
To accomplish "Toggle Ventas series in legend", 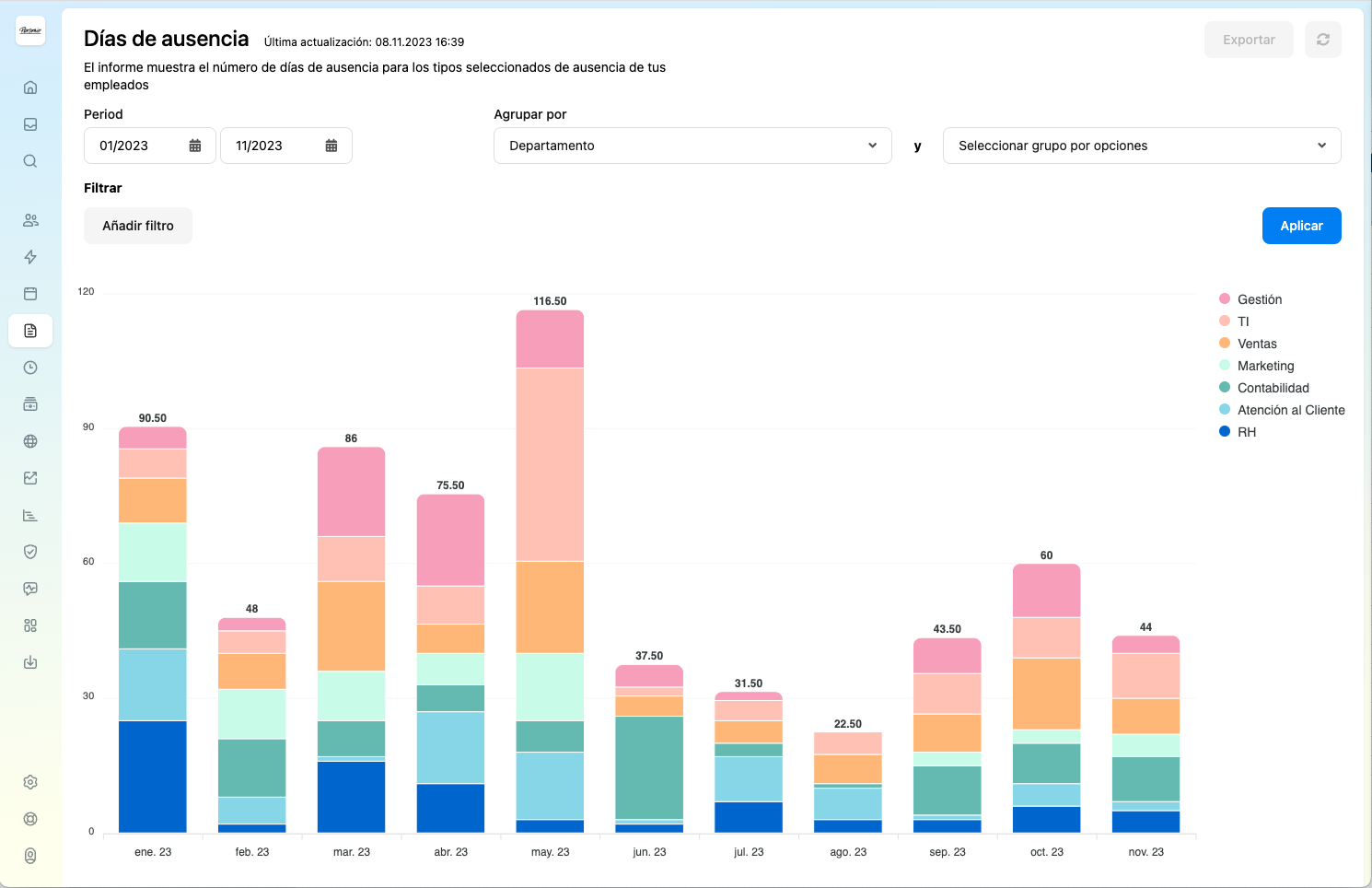I will 1248,344.
